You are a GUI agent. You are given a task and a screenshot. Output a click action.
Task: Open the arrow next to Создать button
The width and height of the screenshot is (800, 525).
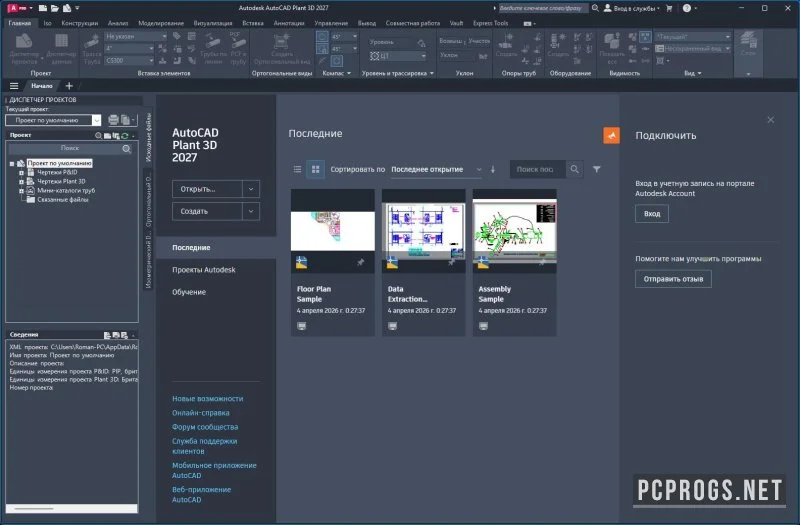click(251, 211)
